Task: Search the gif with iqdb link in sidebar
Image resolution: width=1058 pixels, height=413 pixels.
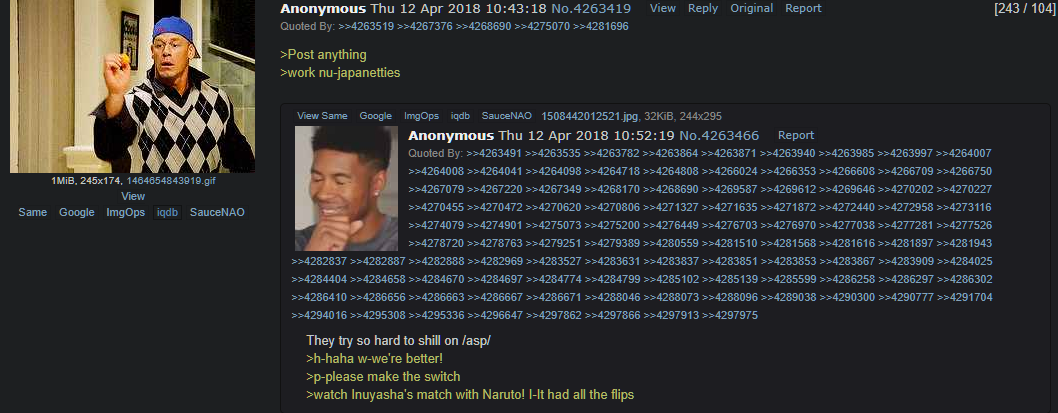Action: point(167,213)
